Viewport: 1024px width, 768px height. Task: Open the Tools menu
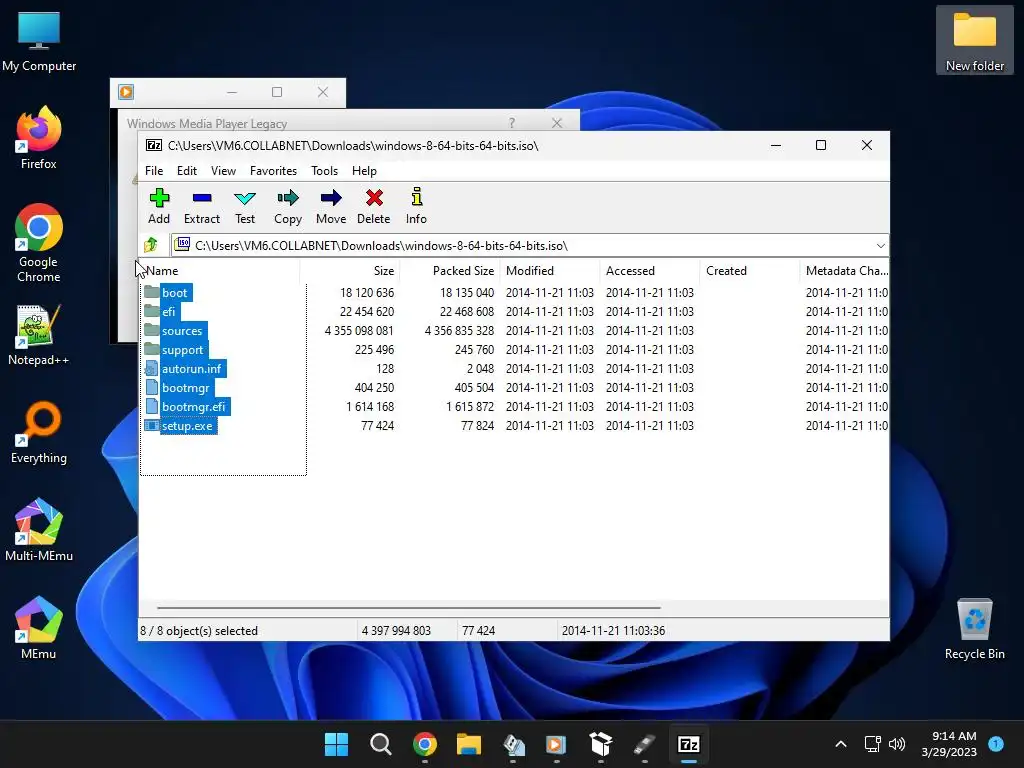coord(325,170)
